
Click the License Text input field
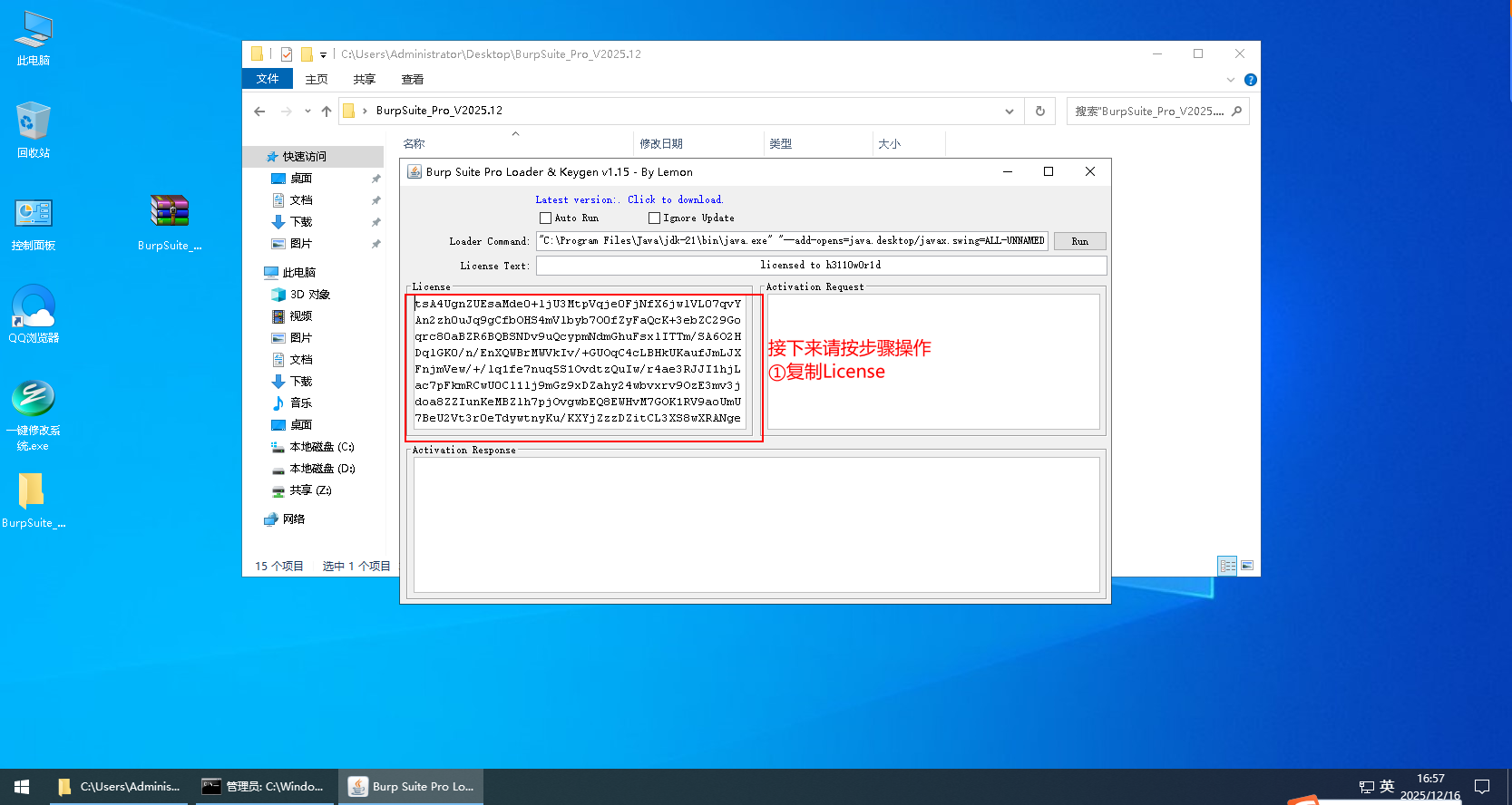tap(821, 266)
